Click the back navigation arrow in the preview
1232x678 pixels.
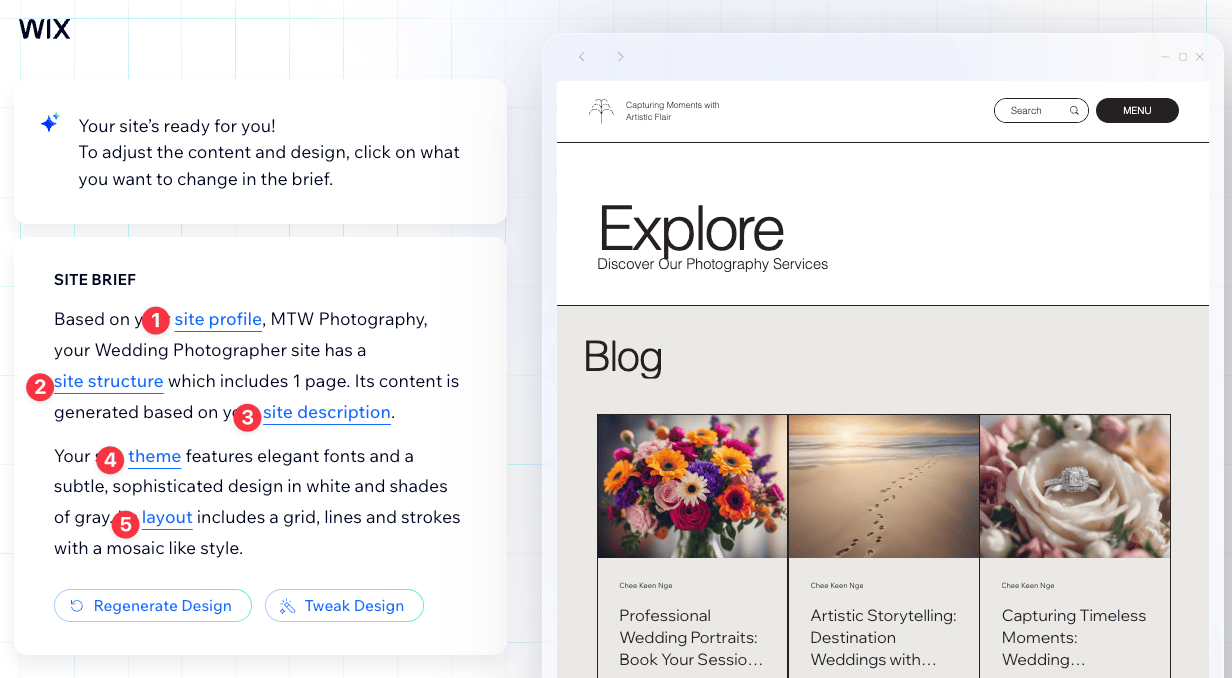pyautogui.click(x=582, y=57)
